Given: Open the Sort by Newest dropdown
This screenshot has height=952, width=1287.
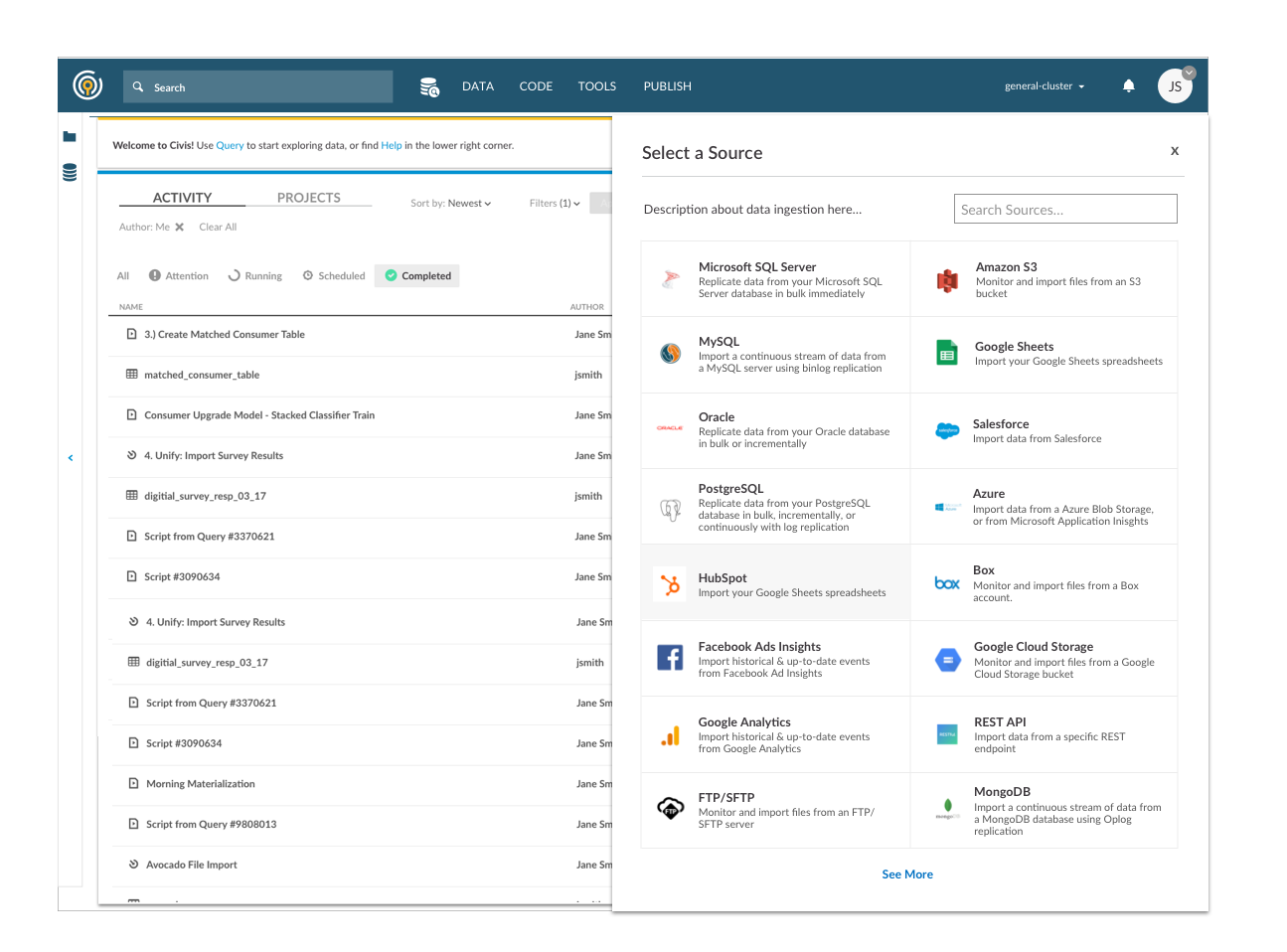Looking at the screenshot, I should pyautogui.click(x=451, y=203).
